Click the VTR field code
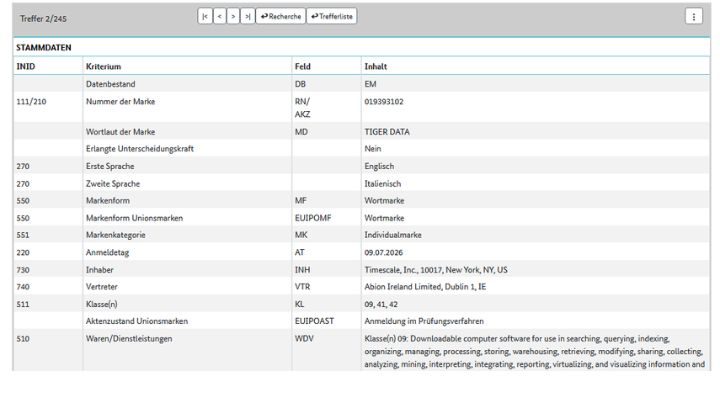Viewport: 720px width, 400px height. [303, 287]
